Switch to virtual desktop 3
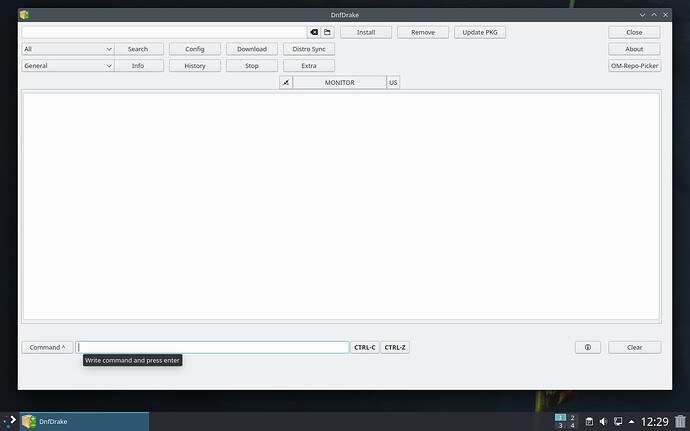The image size is (690, 431). point(560,425)
